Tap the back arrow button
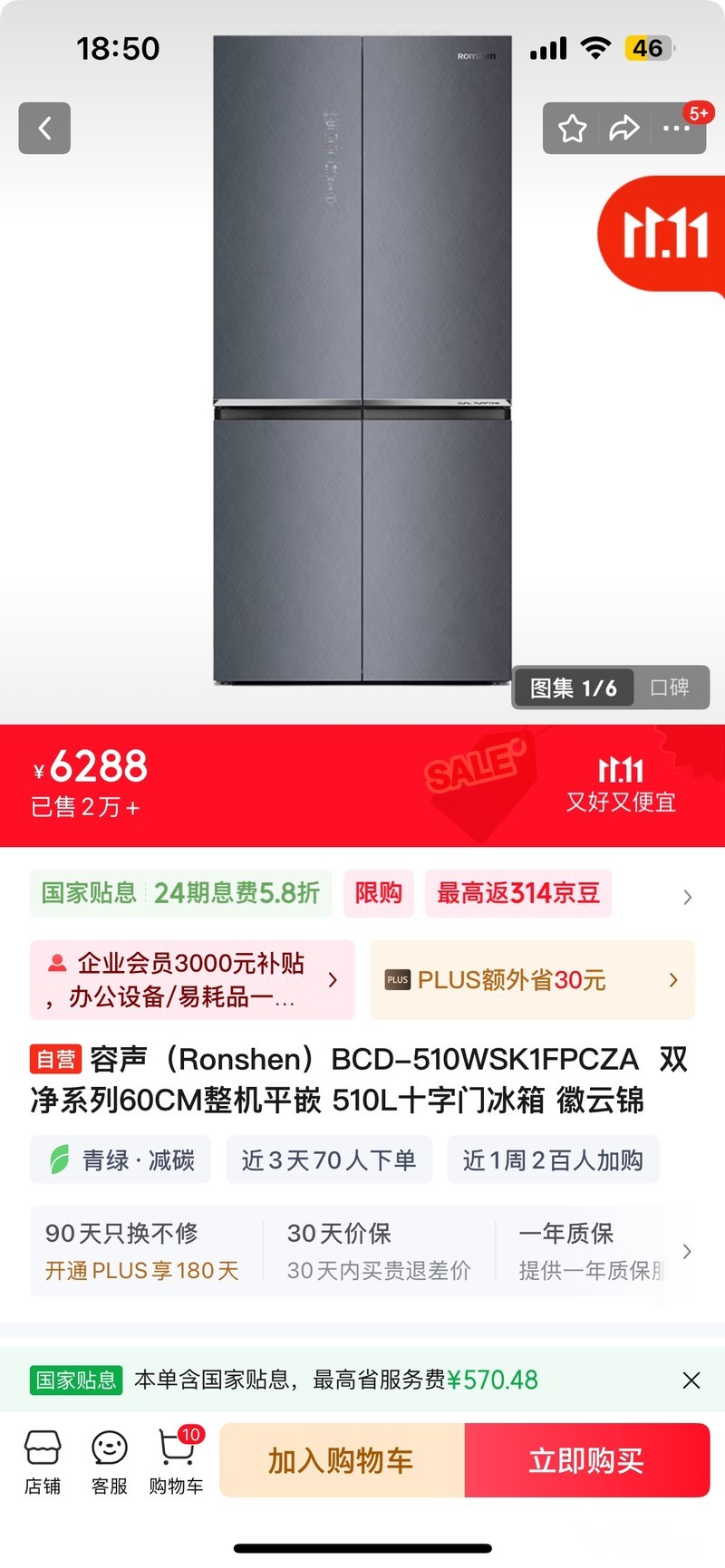The image size is (725, 1568). point(44,128)
